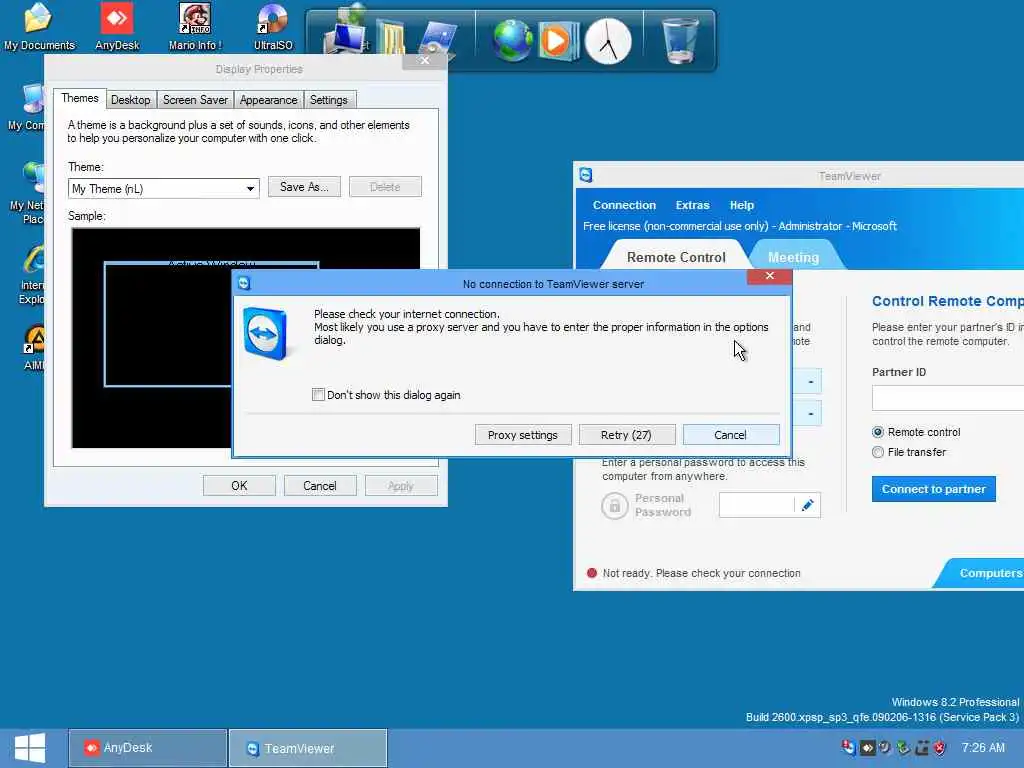Open the Theme dropdown list

(163, 188)
